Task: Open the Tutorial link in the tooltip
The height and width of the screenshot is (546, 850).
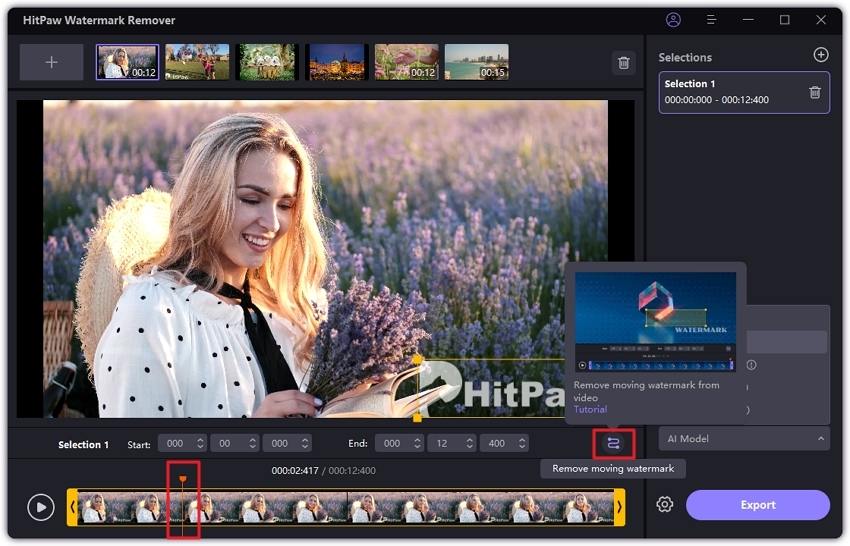Action: tap(590, 409)
